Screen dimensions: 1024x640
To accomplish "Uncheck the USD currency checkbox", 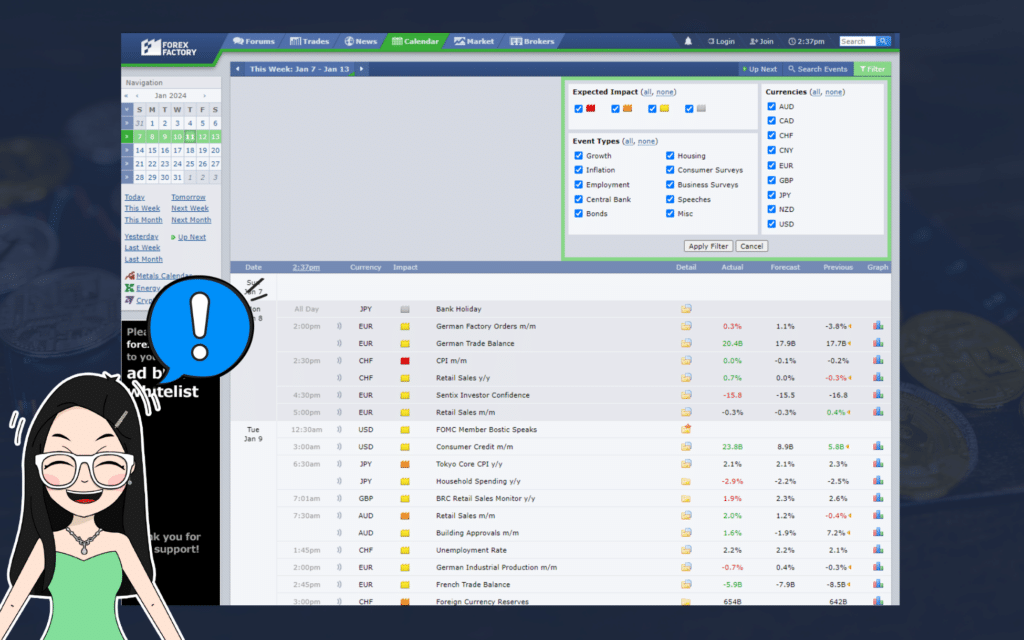I will click(x=771, y=224).
